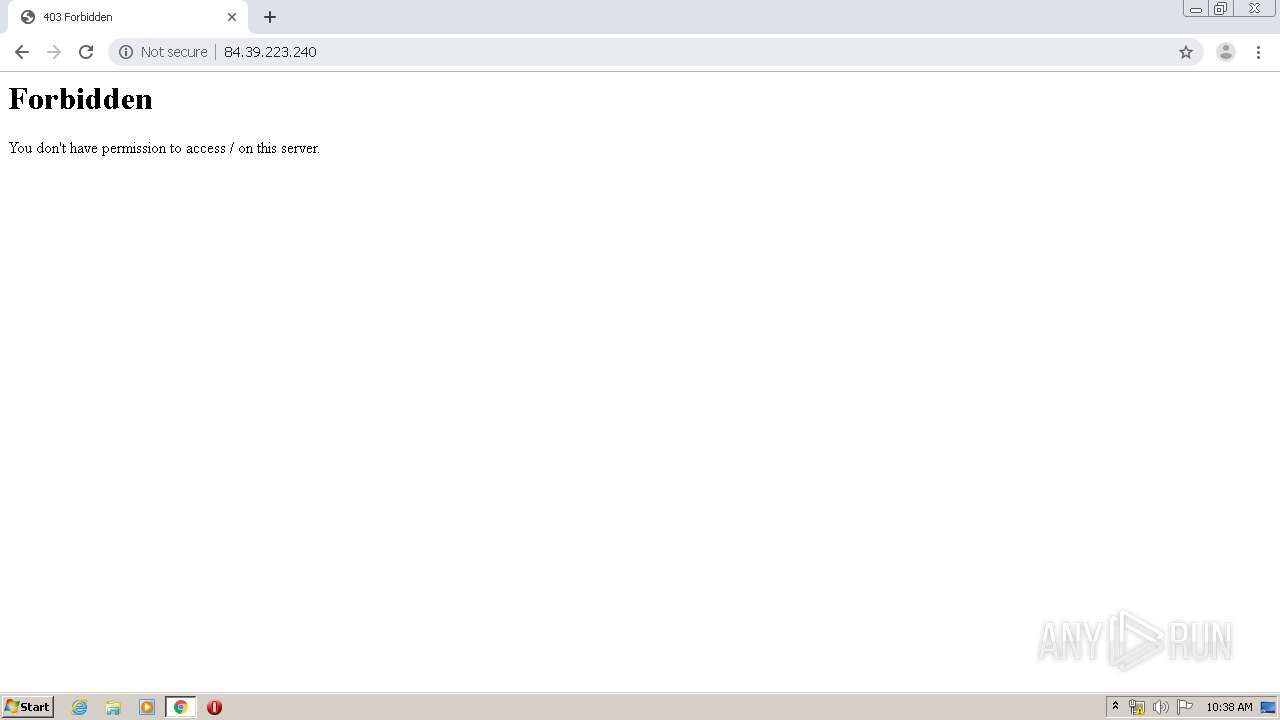Open the Windows Start menu
This screenshot has height=720, width=1280.
(x=28, y=707)
